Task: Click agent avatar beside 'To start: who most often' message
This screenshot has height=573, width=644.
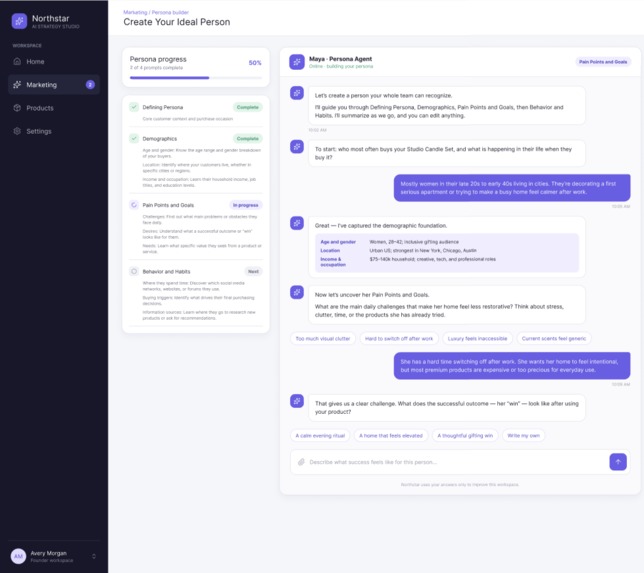Action: [297, 147]
